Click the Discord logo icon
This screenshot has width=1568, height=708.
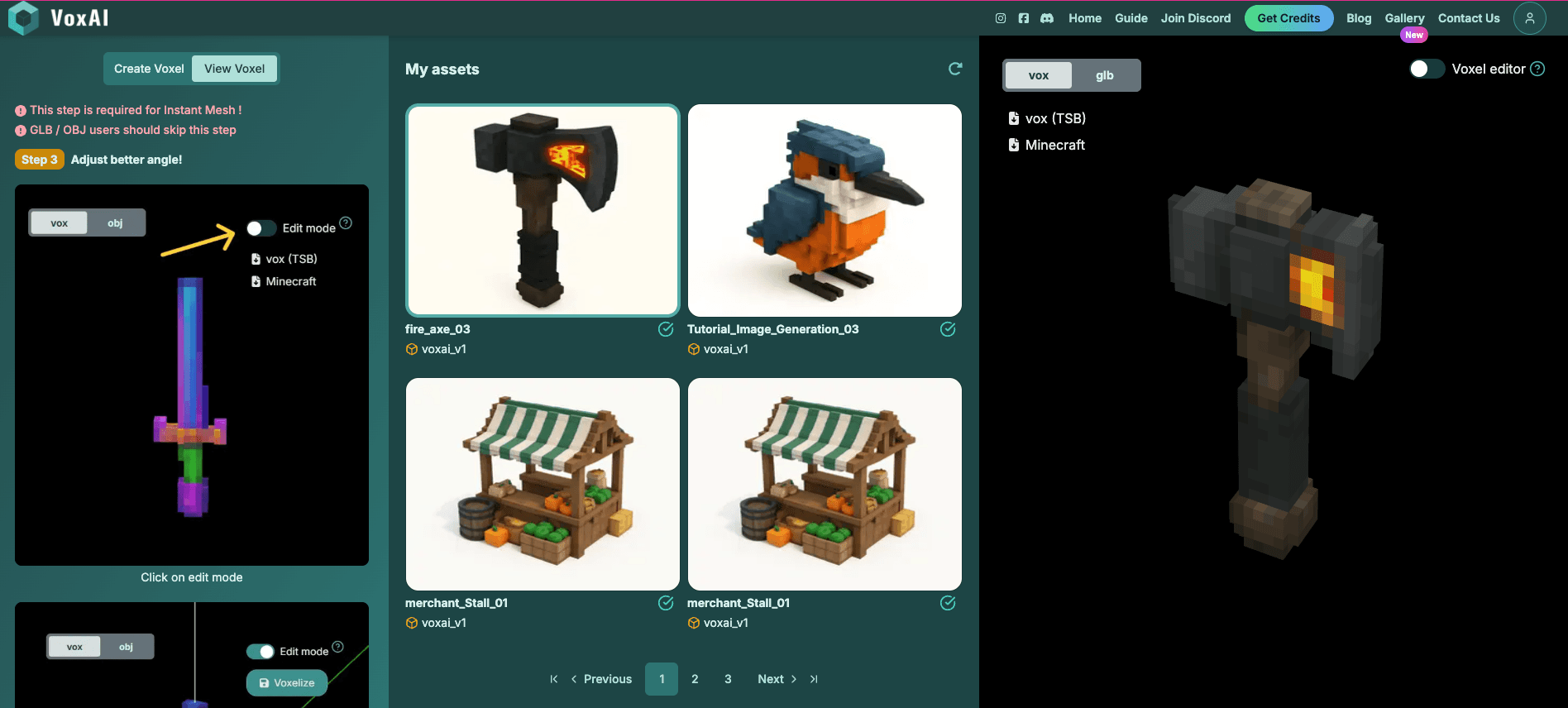[x=1047, y=18]
